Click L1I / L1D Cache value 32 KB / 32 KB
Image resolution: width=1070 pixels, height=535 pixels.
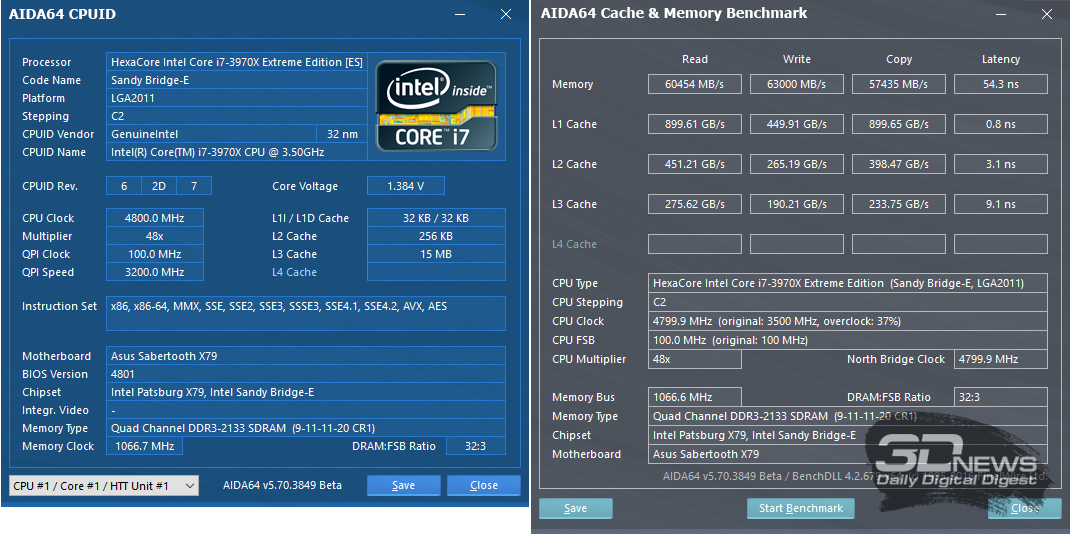[x=436, y=218]
